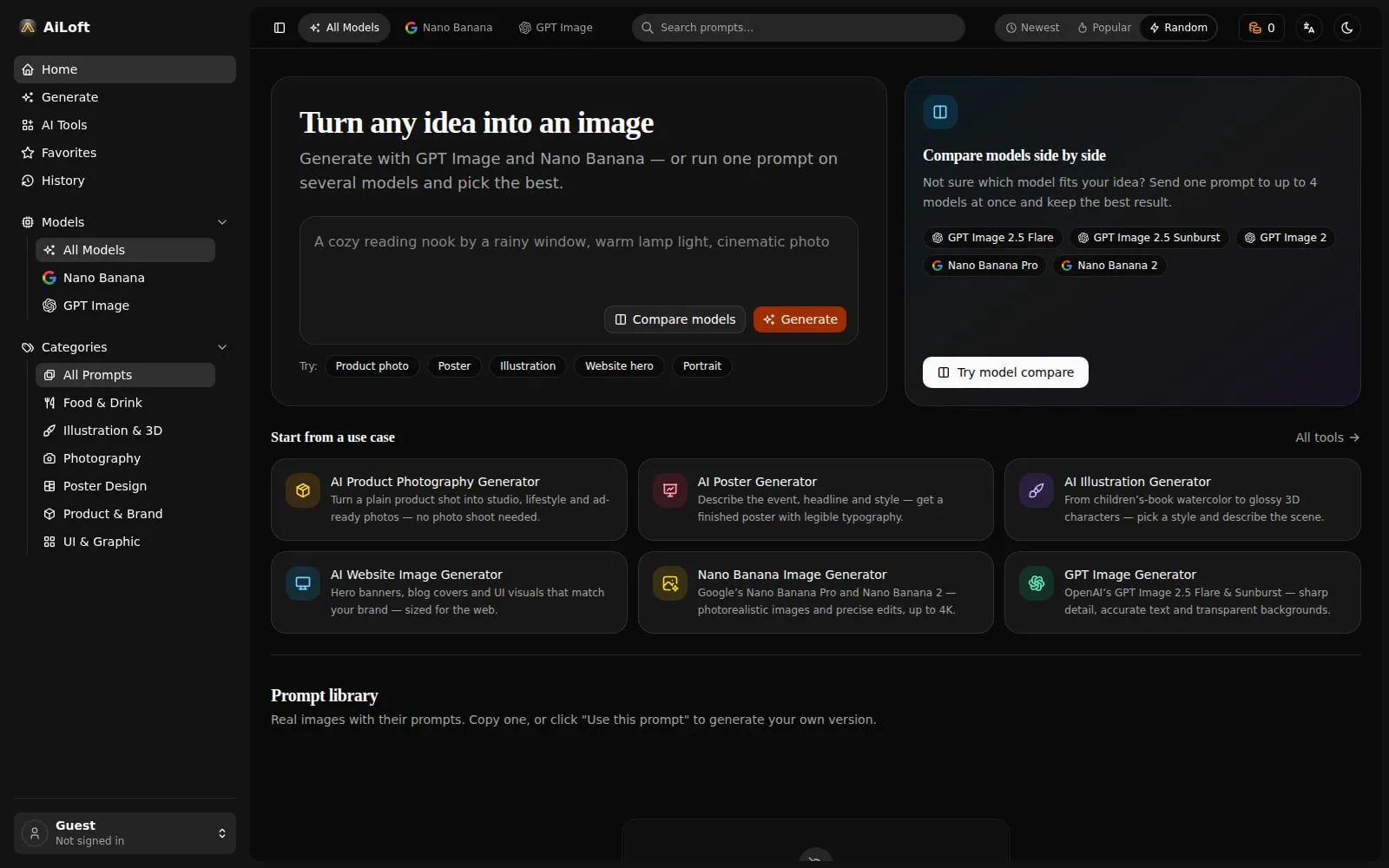Switch to dark mode moon icon

coord(1347,28)
